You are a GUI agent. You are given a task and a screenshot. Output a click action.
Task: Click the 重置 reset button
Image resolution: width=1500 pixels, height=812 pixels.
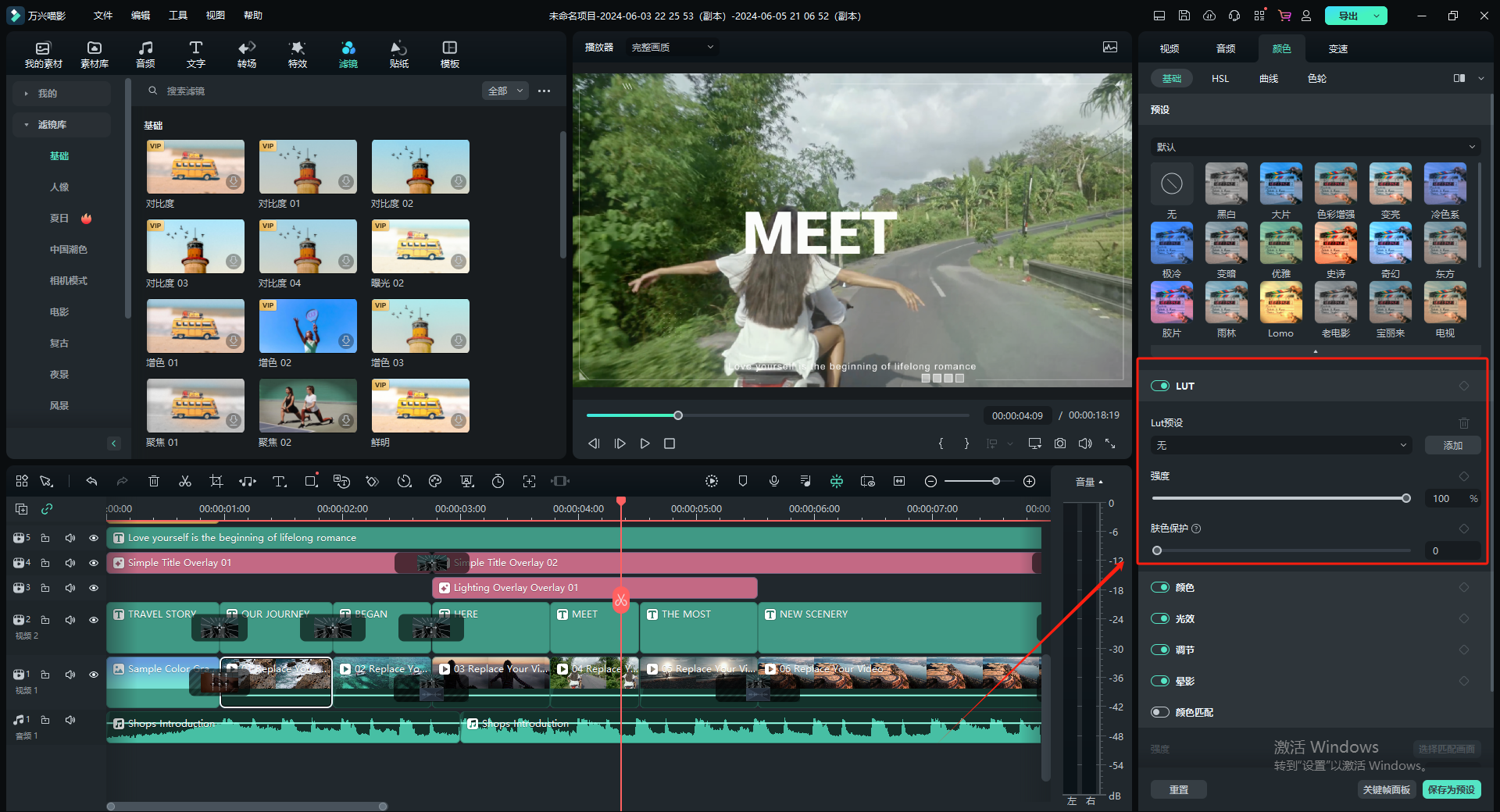tap(1179, 789)
